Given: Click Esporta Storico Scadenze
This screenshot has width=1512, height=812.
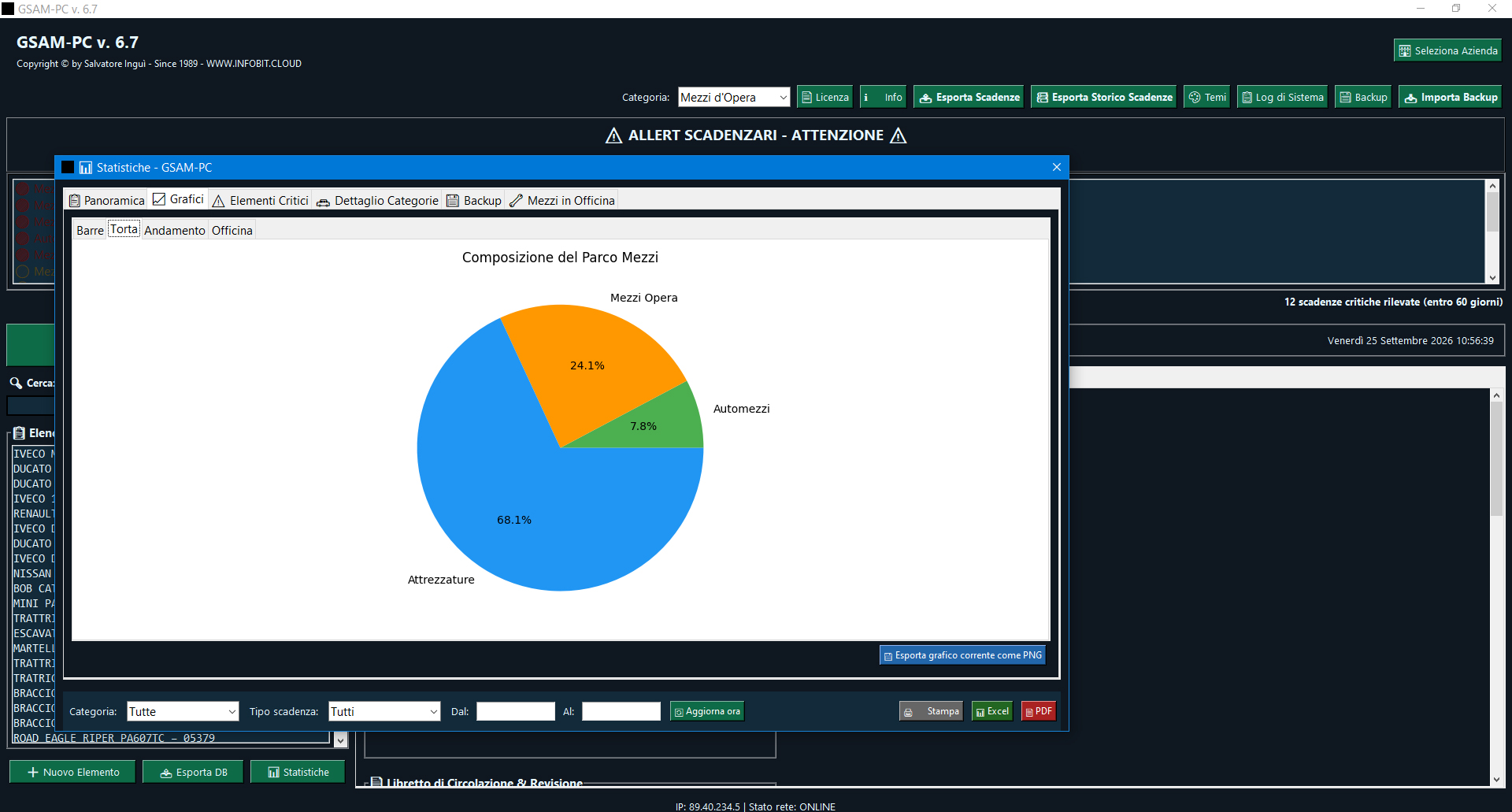Looking at the screenshot, I should [x=1103, y=97].
